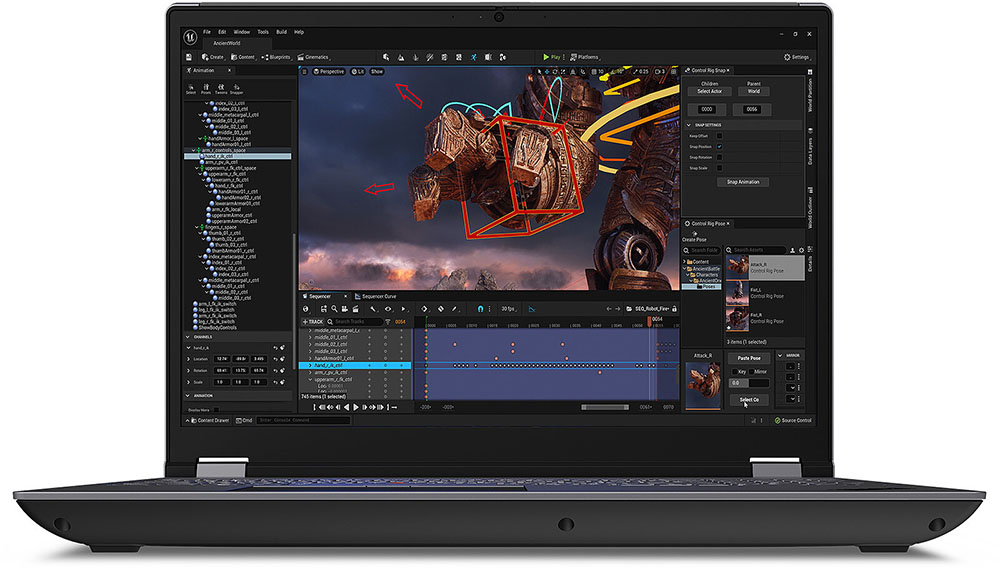Viewport: 1000px width, 568px height.
Task: Toggle grid snap value 10 in viewport
Action: click(x=598, y=72)
